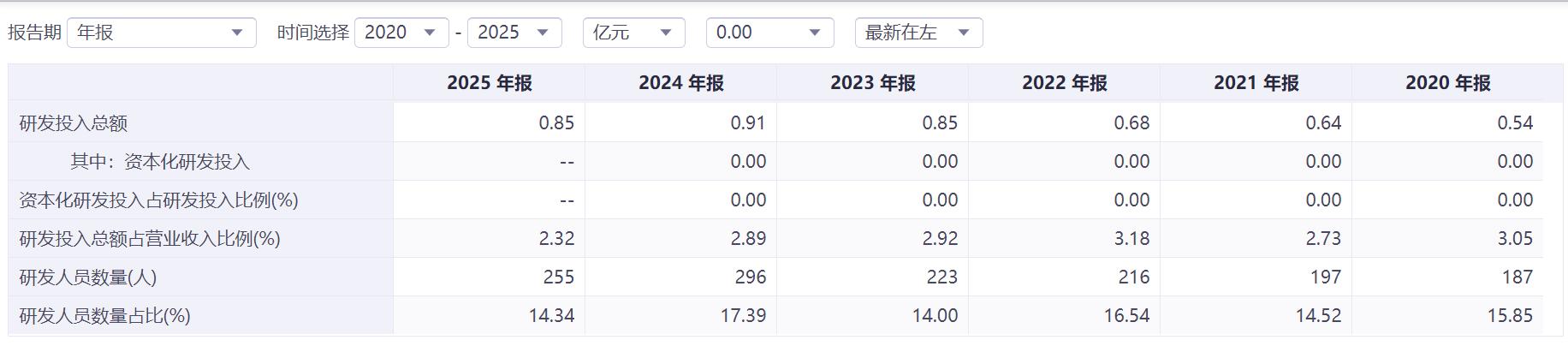Expand the start year 2020 dropdown

click(401, 33)
